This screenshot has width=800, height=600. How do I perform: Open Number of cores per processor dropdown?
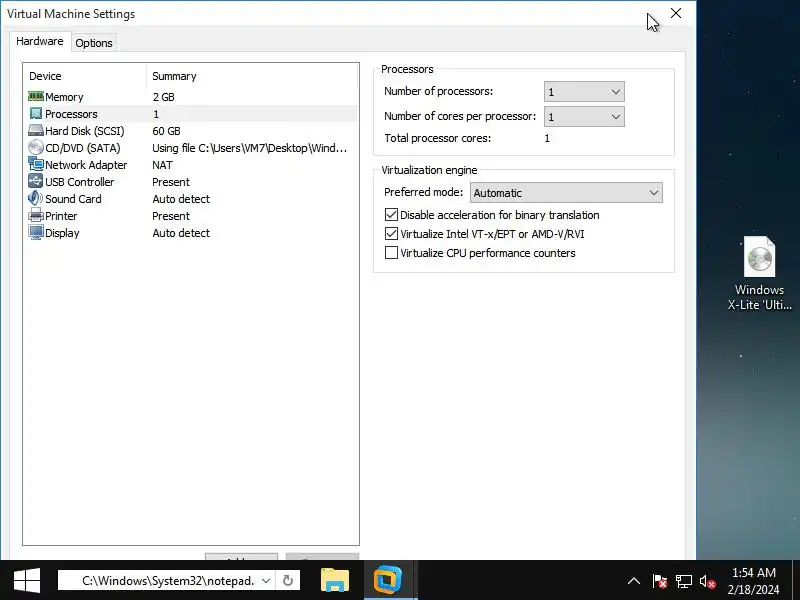584,117
